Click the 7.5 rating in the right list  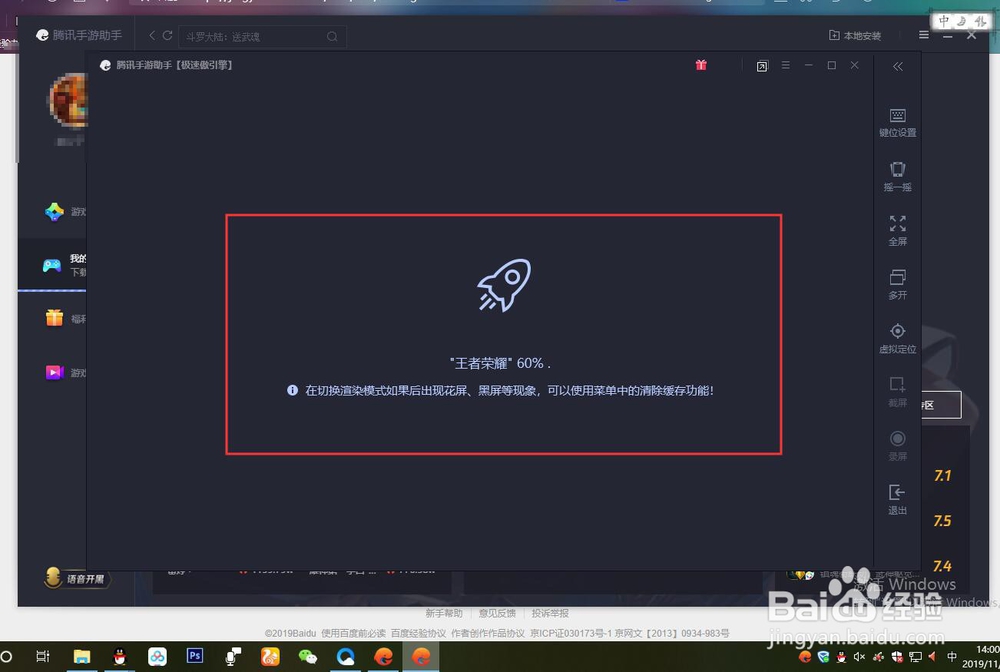(942, 521)
